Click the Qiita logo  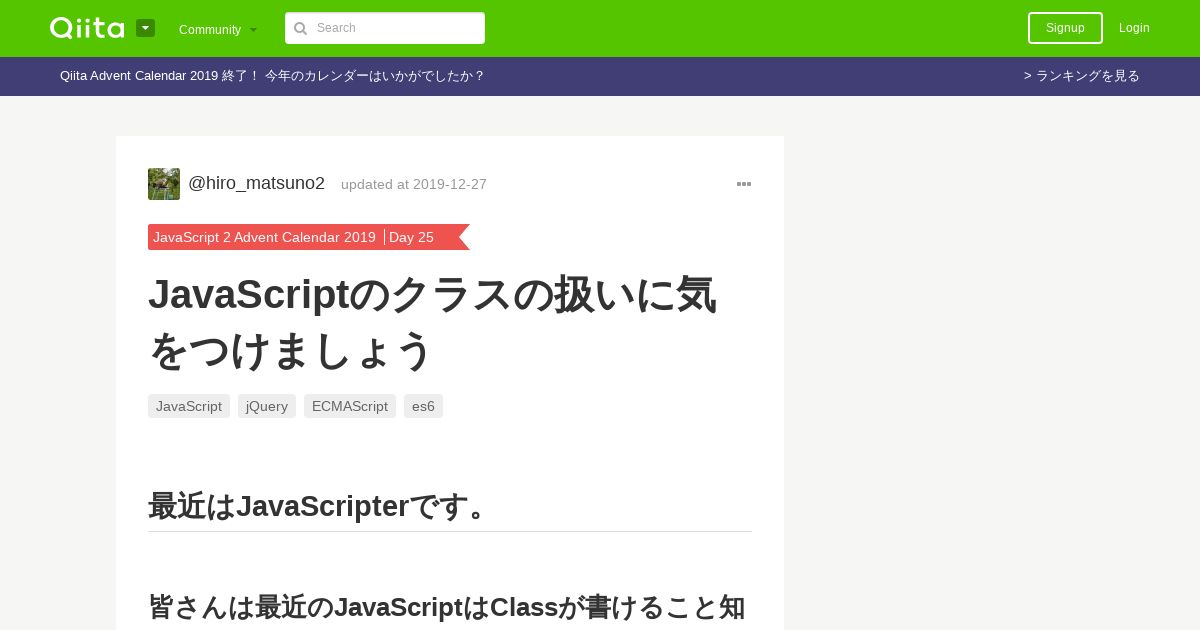[x=87, y=28]
